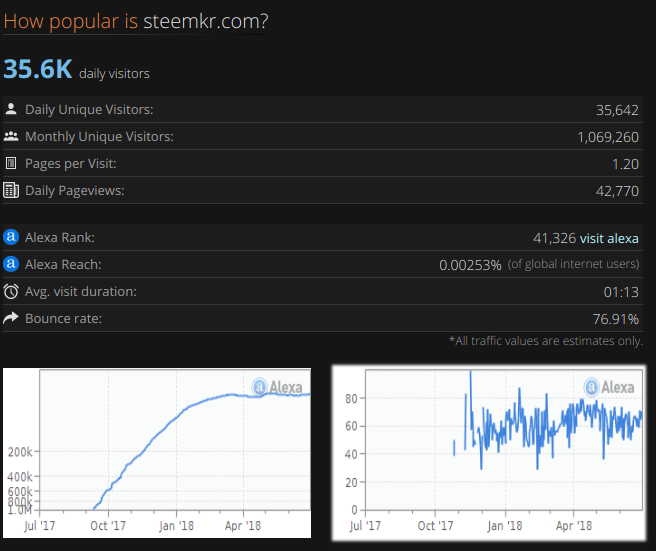
Task: Select the value 1,069,260
Action: pyautogui.click(x=608, y=137)
